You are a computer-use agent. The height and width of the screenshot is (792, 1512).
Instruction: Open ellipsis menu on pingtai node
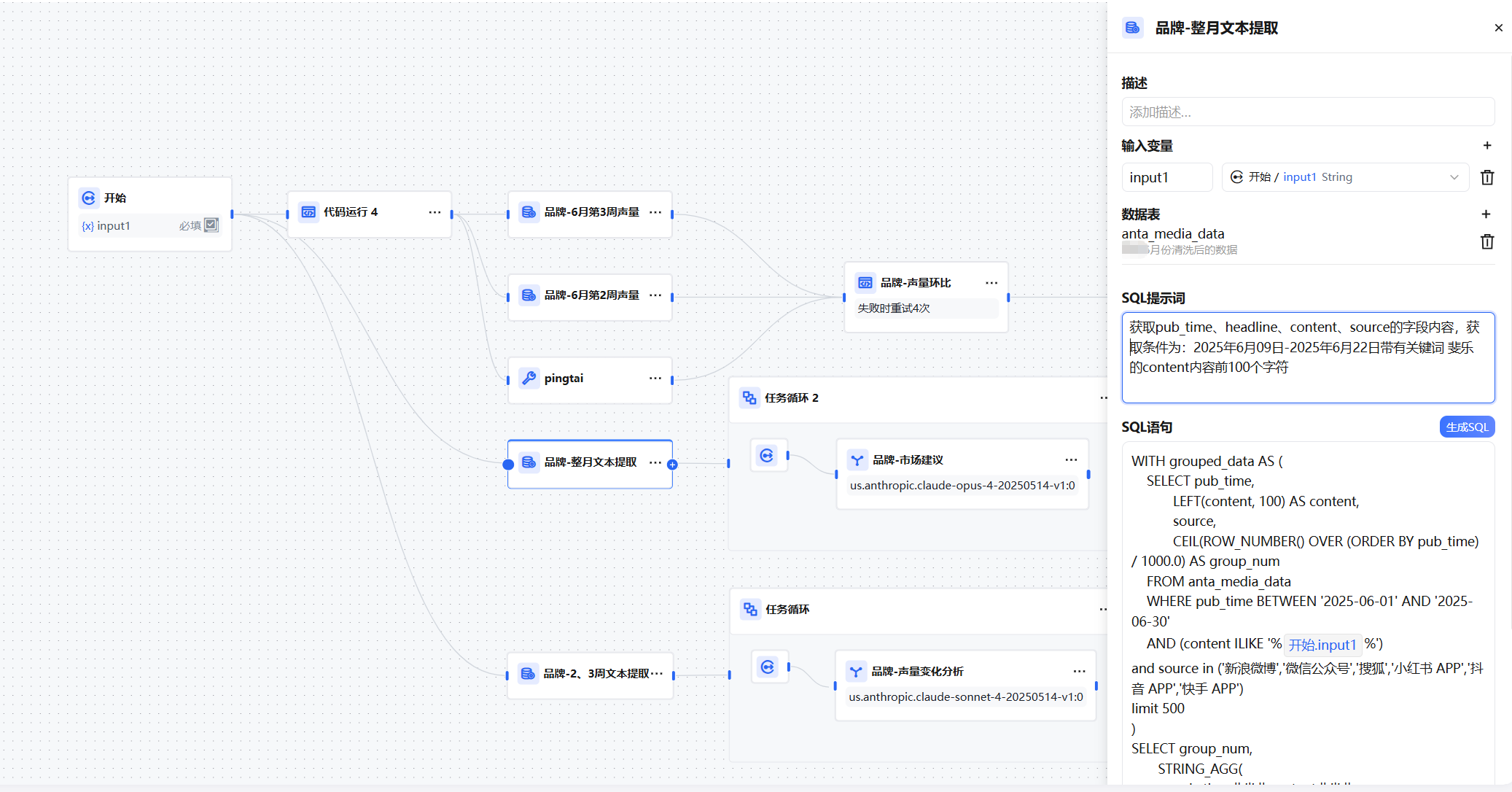(x=655, y=378)
